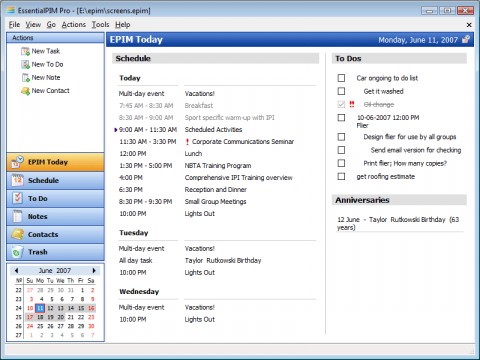Open the 'Corporate Communications Seminar' event
The width and height of the screenshot is (480, 360).
(243, 142)
